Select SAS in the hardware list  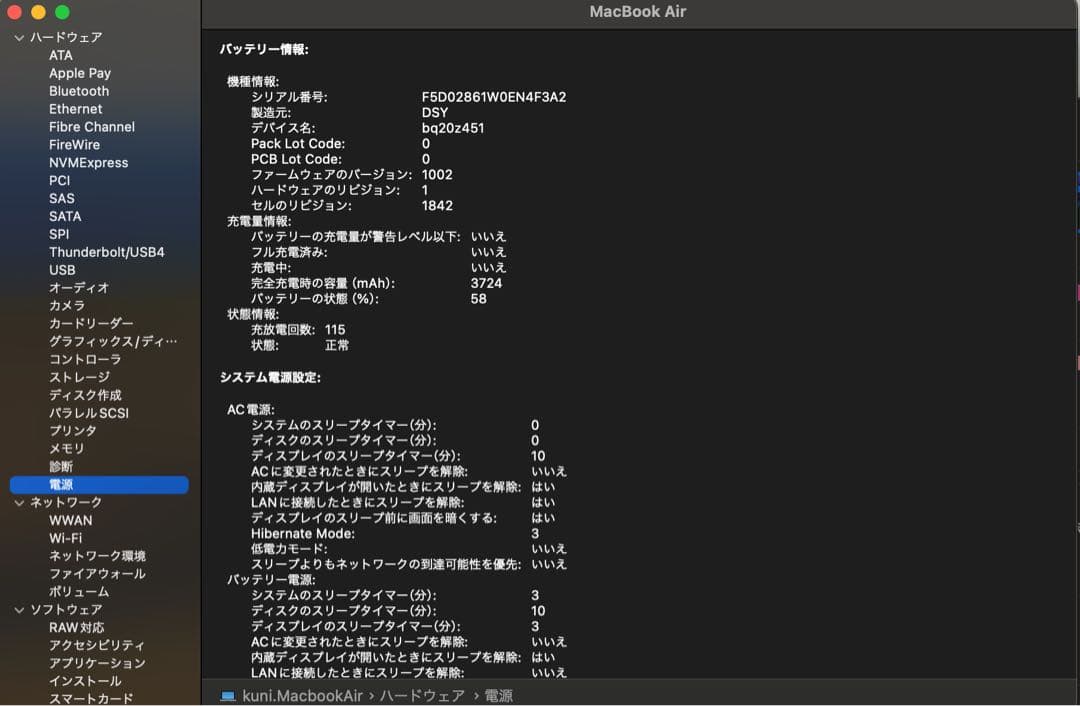click(x=61, y=198)
